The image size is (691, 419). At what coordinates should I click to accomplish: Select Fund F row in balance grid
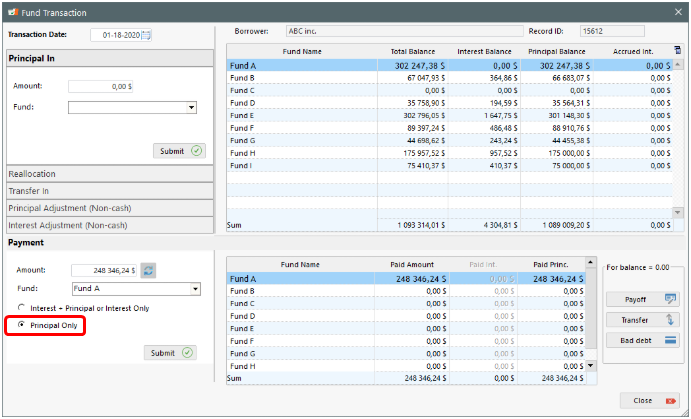(450, 128)
